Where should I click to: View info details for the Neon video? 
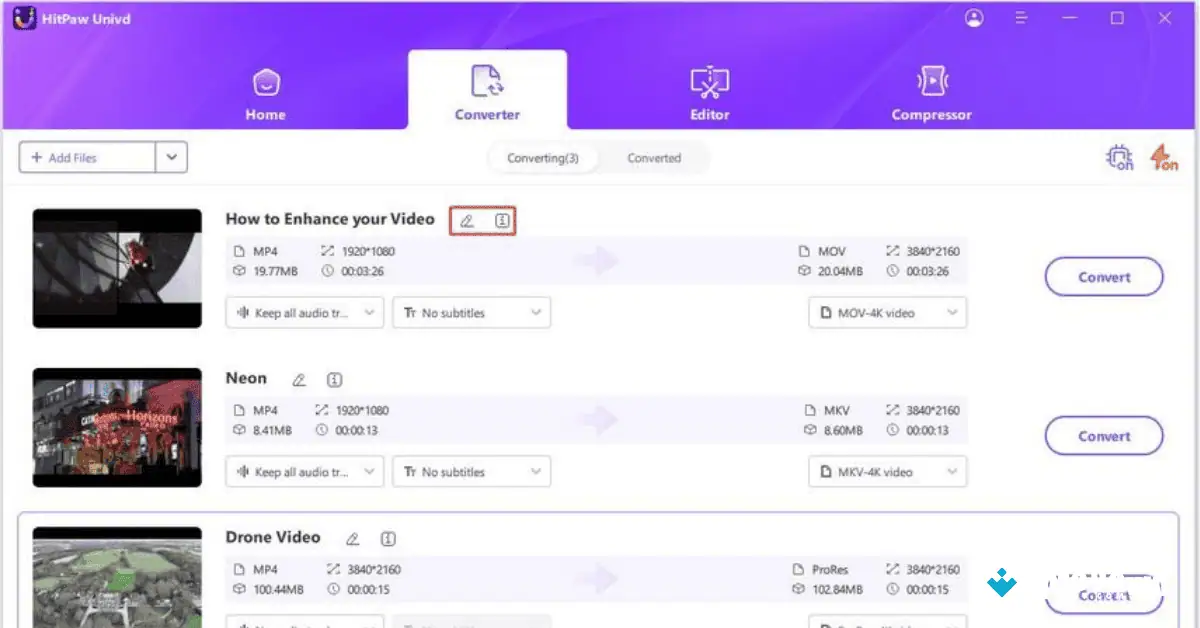point(334,379)
